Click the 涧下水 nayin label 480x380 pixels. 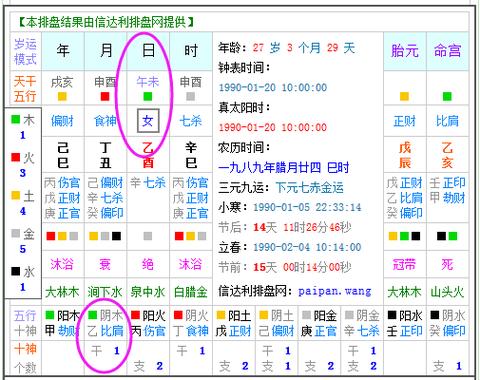point(105,292)
